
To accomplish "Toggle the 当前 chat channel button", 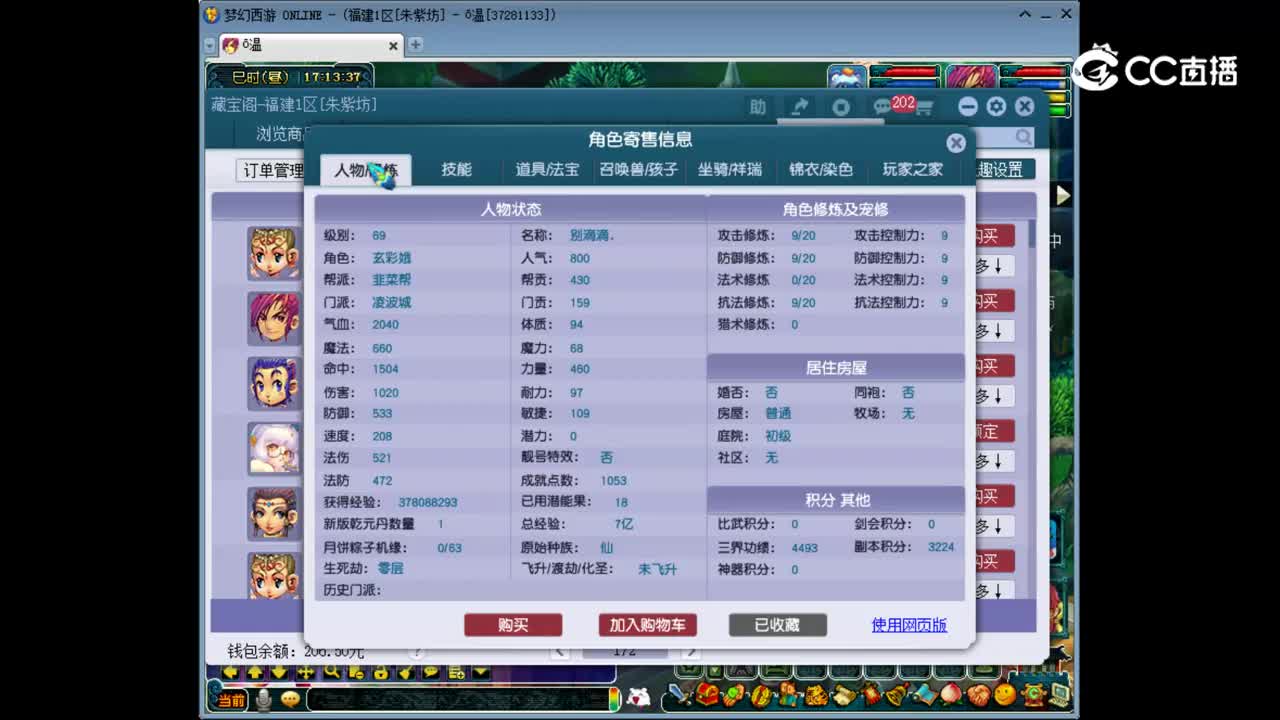I will tap(230, 700).
